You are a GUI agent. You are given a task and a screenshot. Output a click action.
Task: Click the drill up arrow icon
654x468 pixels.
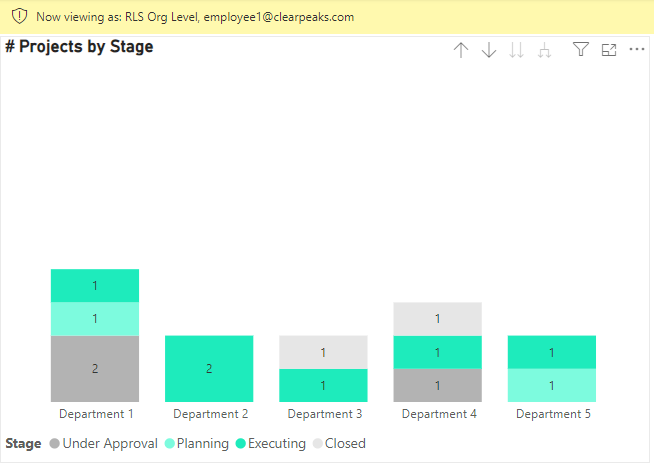pos(461,50)
